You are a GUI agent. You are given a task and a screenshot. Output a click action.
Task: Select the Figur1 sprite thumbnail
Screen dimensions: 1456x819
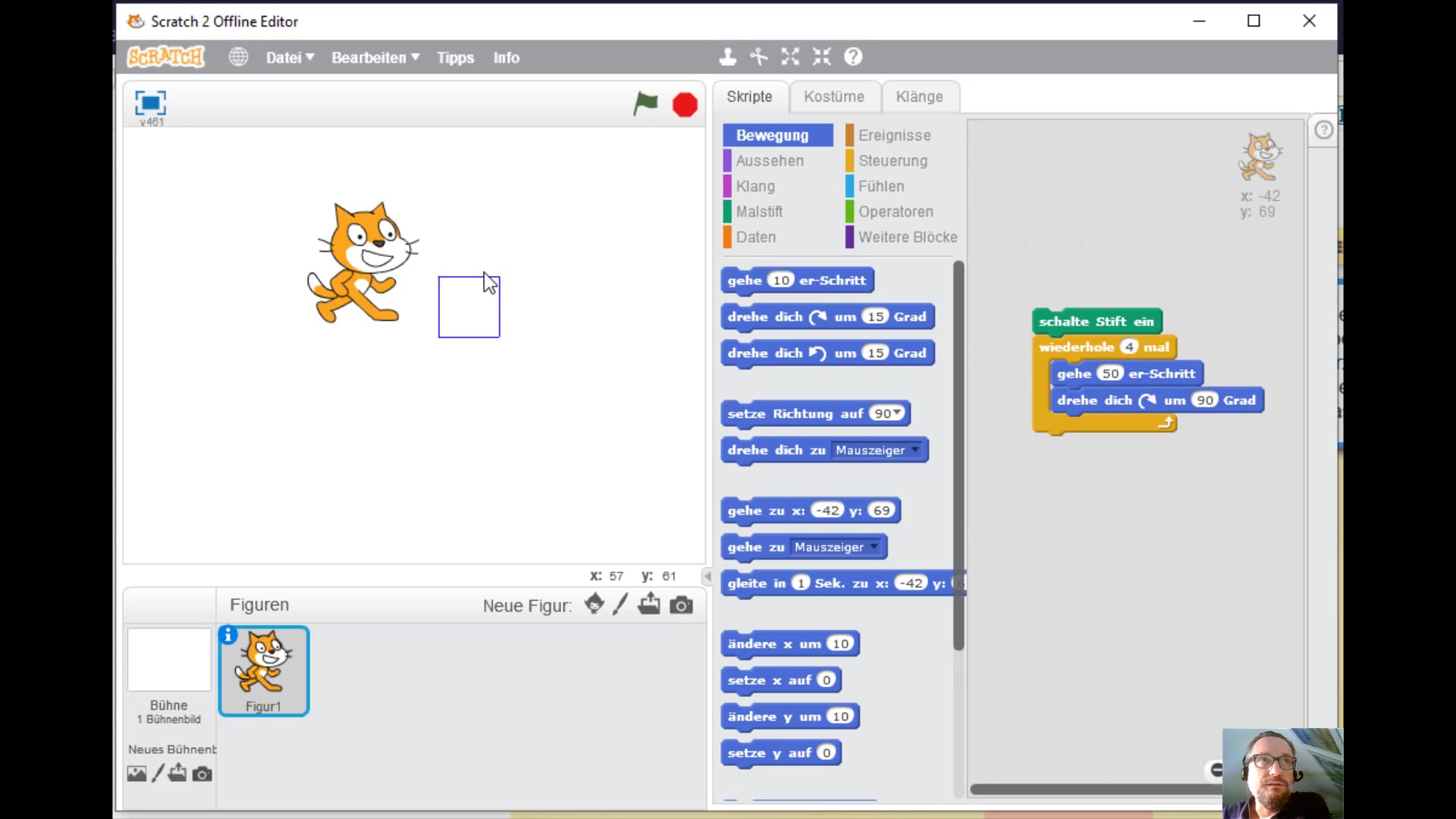[263, 667]
